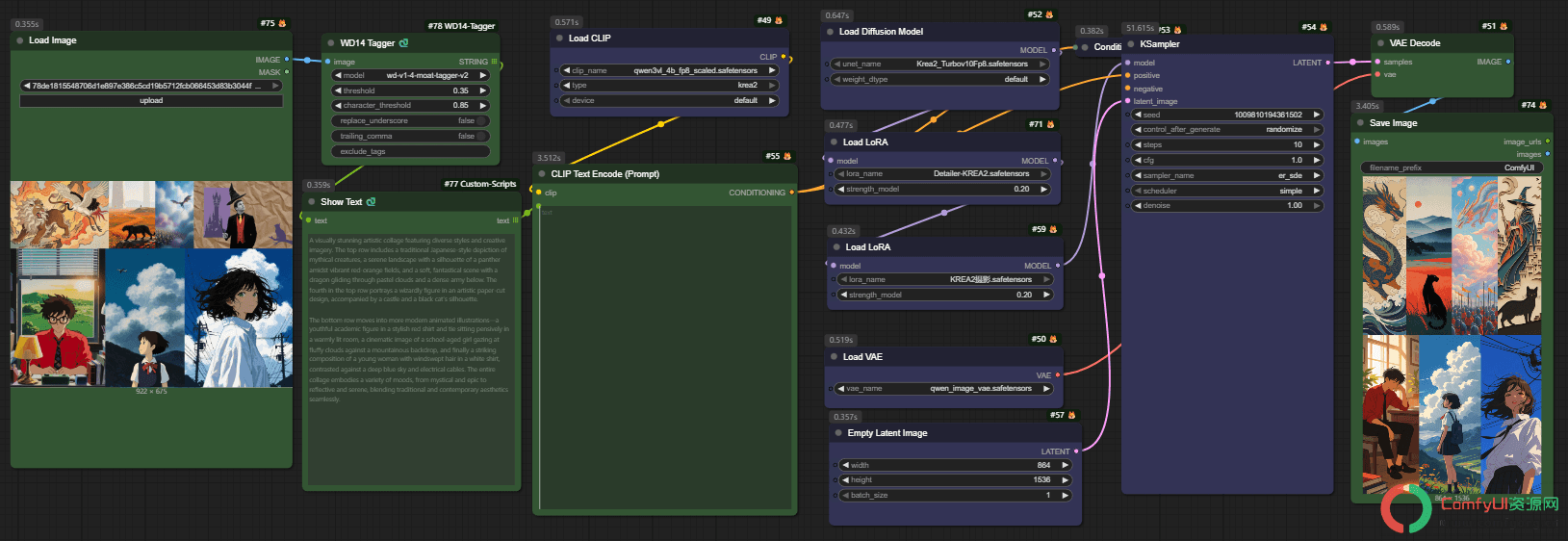The image size is (1568, 541).
Task: Click the fox badge on node #59
Action: pyautogui.click(x=1053, y=229)
